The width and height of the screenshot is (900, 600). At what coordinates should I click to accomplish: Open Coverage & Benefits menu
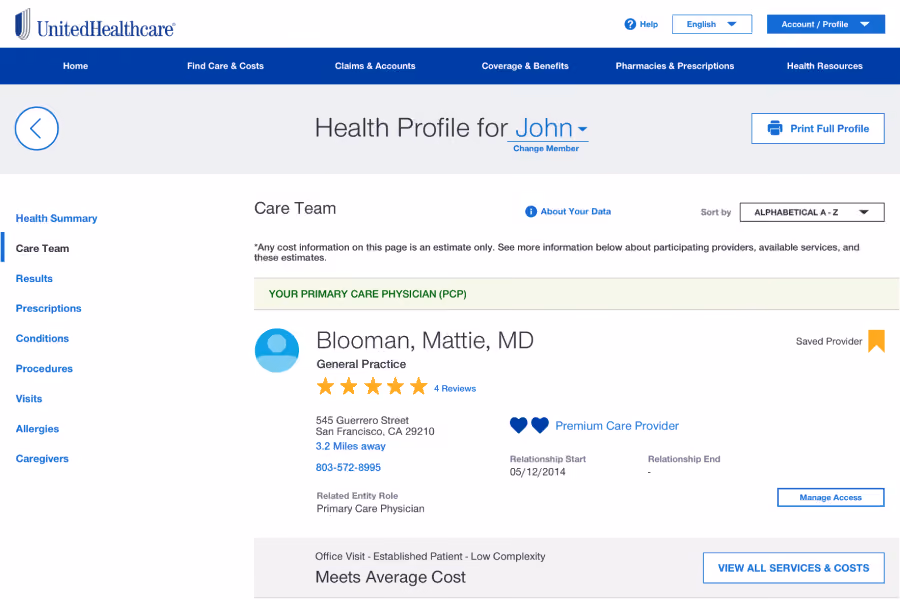click(525, 66)
